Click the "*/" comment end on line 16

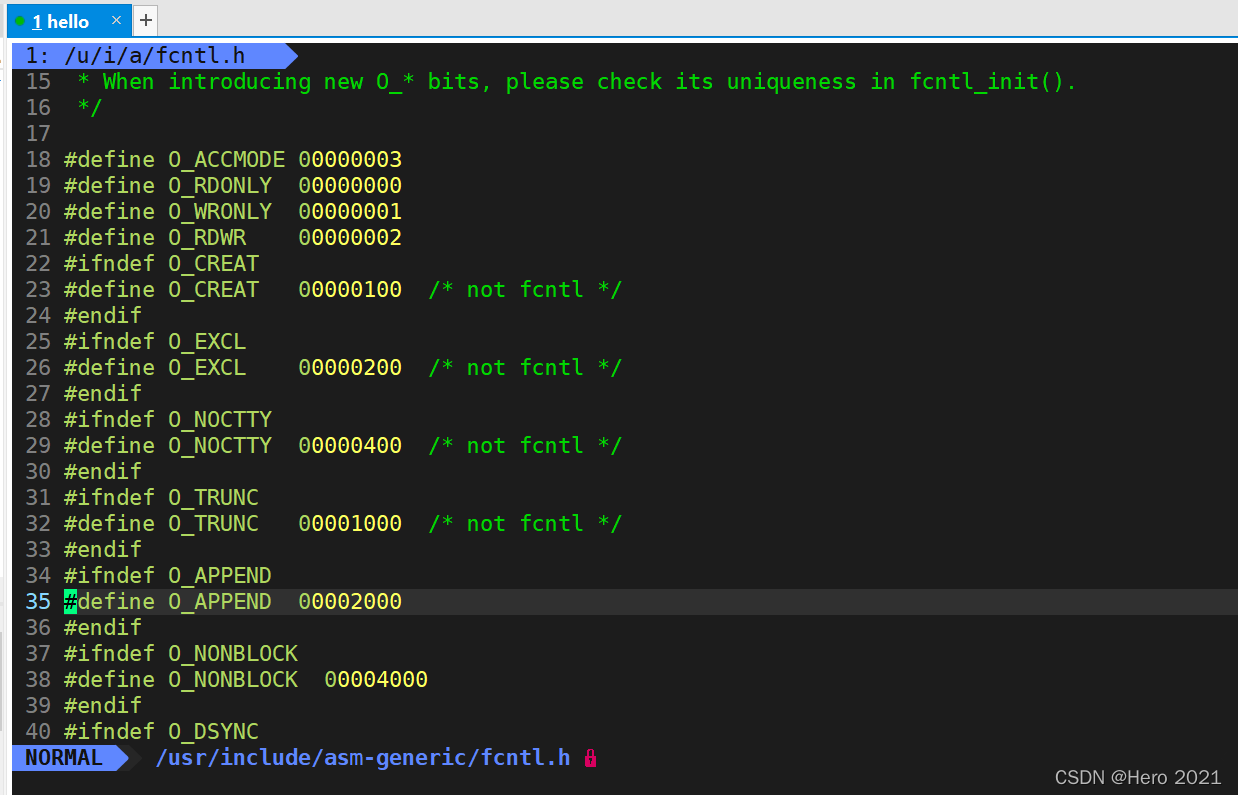[x=90, y=107]
